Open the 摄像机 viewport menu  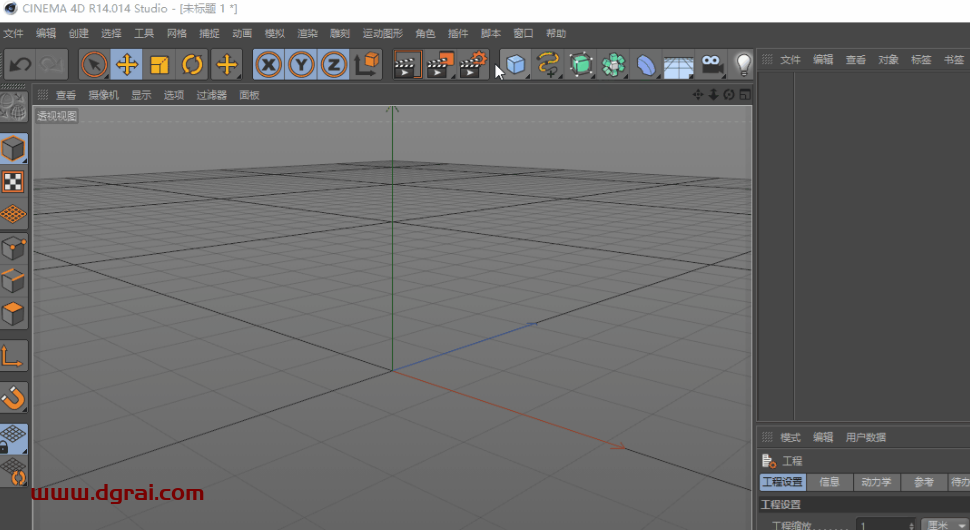click(x=103, y=96)
